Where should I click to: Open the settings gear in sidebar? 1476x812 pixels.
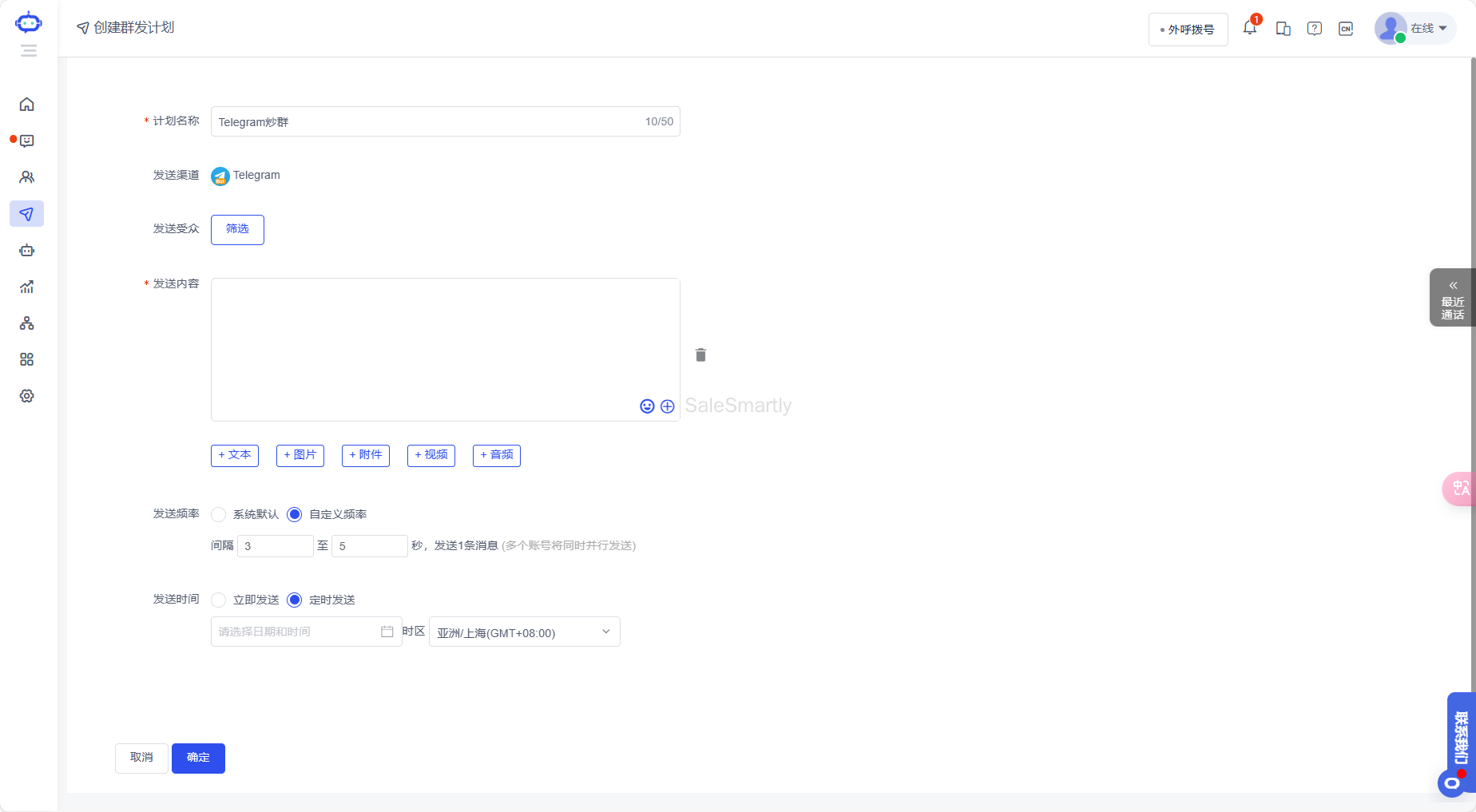click(x=27, y=396)
